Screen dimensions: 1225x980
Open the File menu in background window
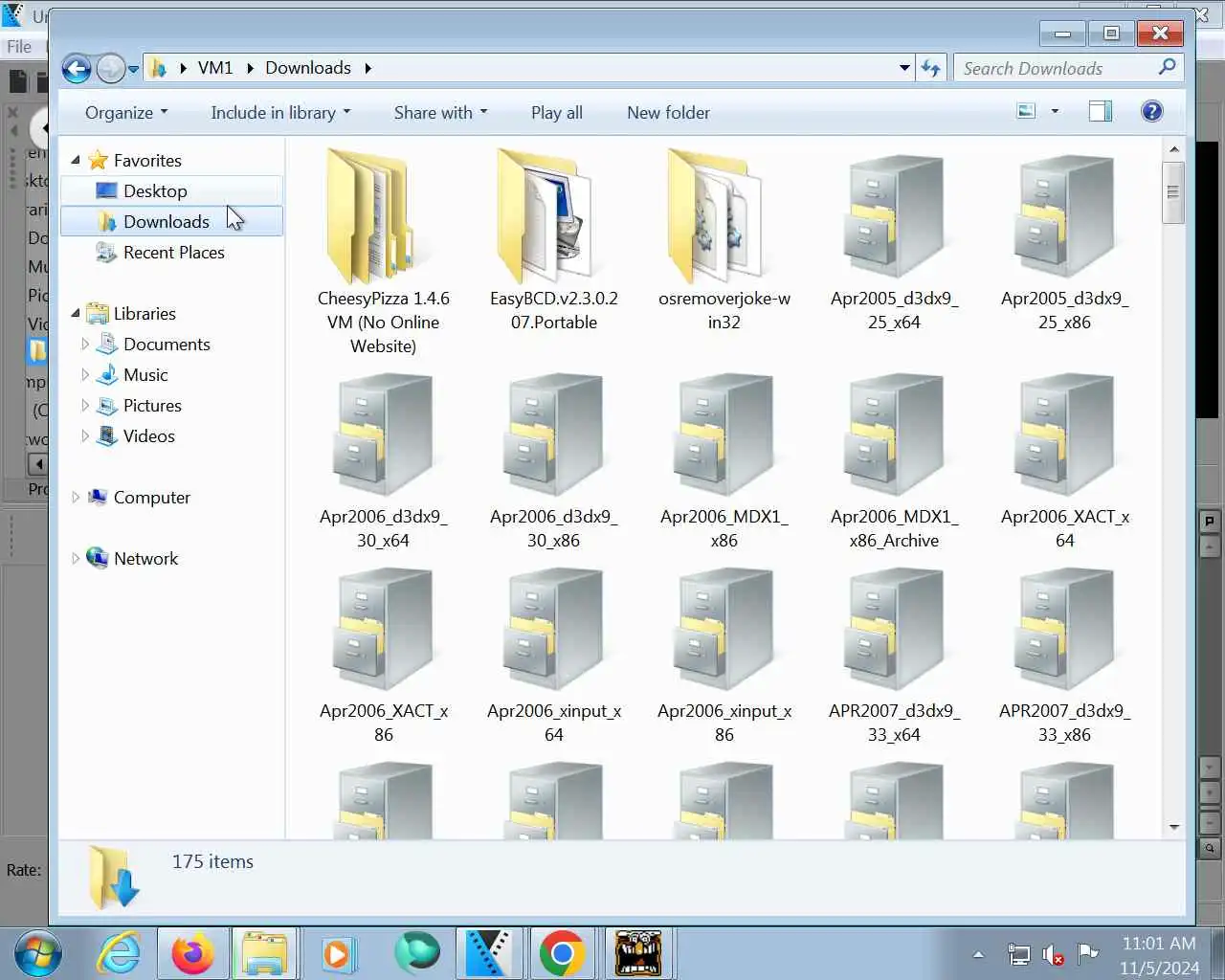pyautogui.click(x=19, y=46)
